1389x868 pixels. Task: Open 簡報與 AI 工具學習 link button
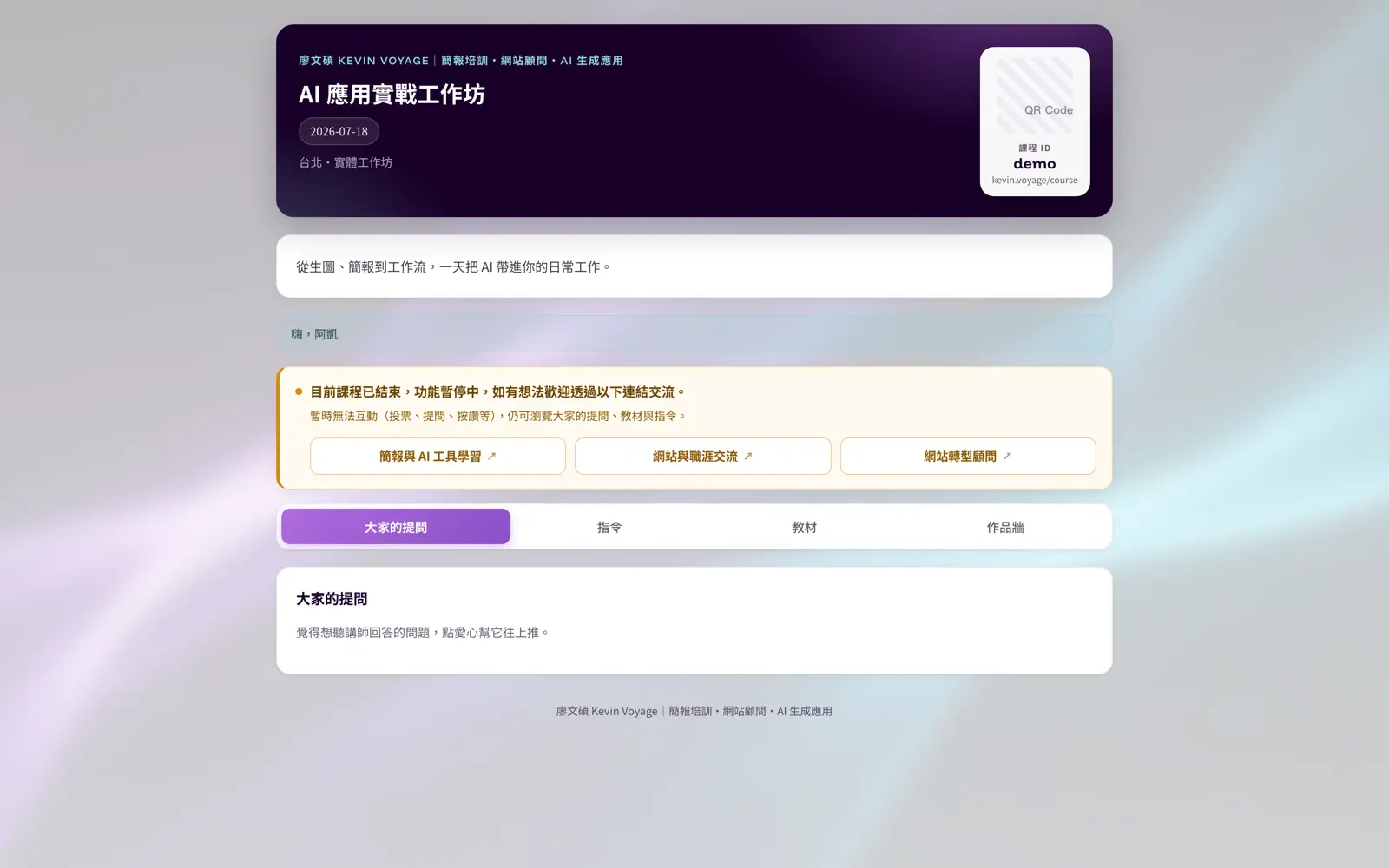[438, 456]
